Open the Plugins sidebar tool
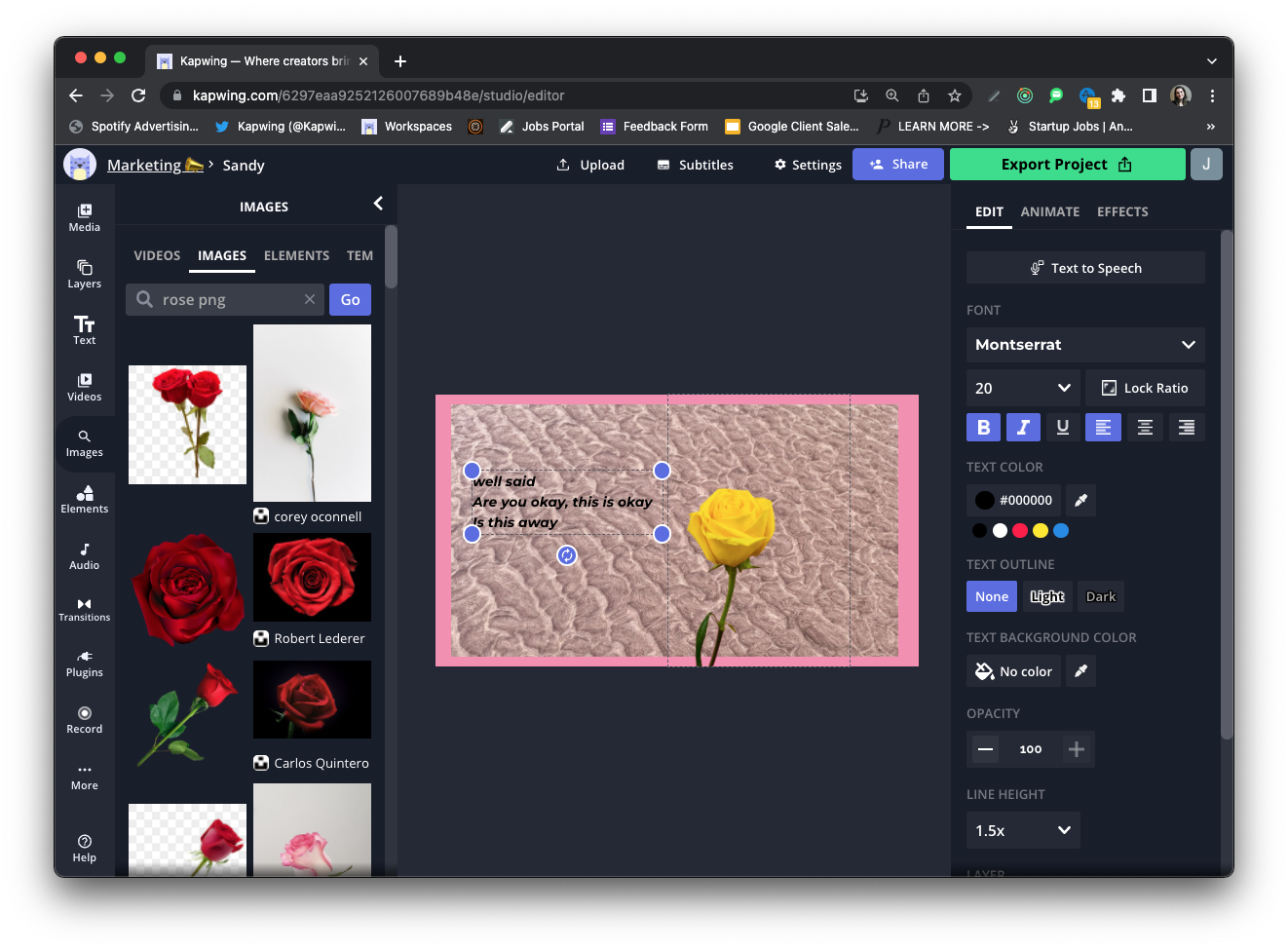This screenshot has width=1288, height=949. pyautogui.click(x=85, y=664)
